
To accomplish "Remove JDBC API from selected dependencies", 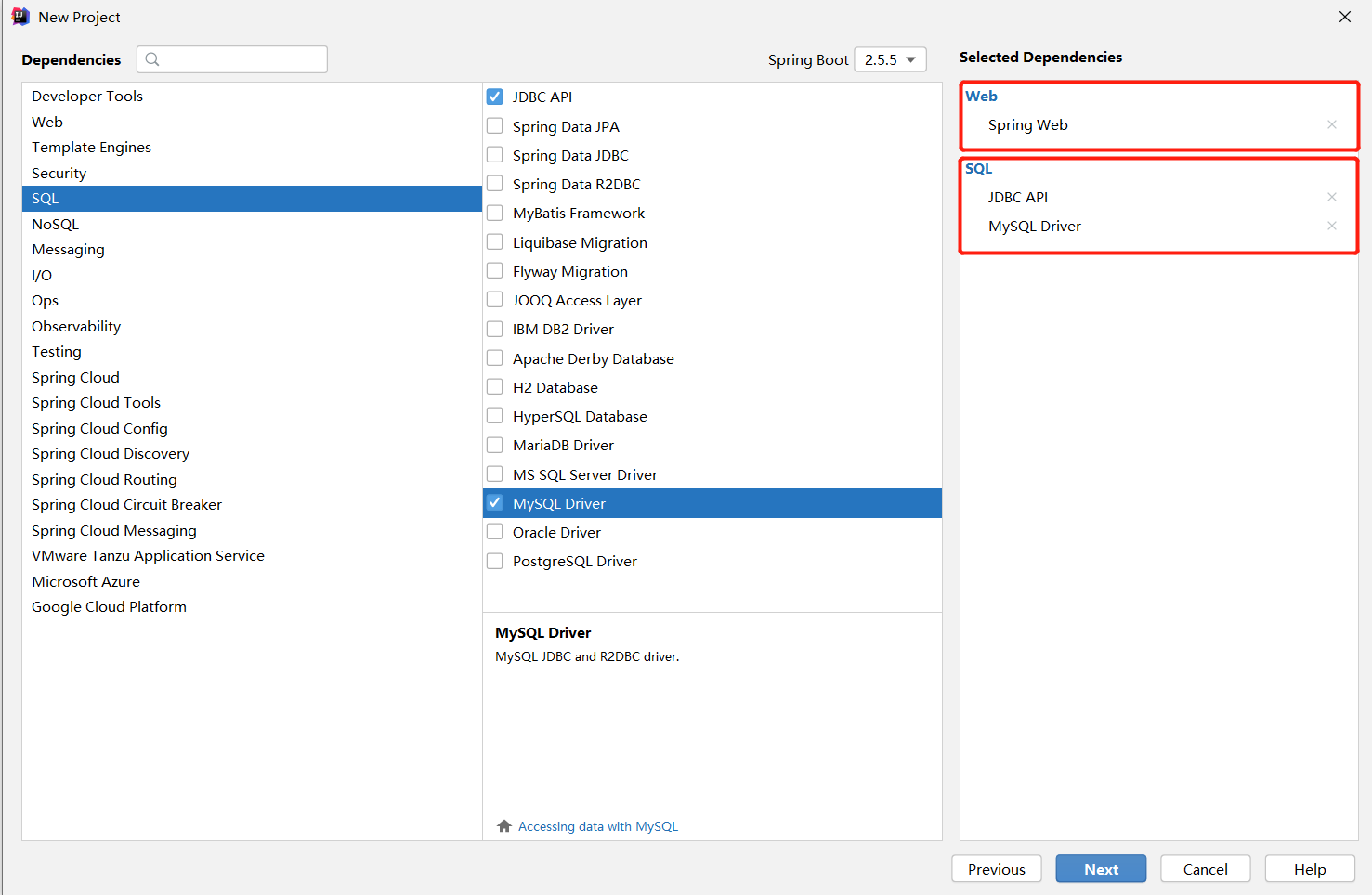I will pyautogui.click(x=1331, y=197).
